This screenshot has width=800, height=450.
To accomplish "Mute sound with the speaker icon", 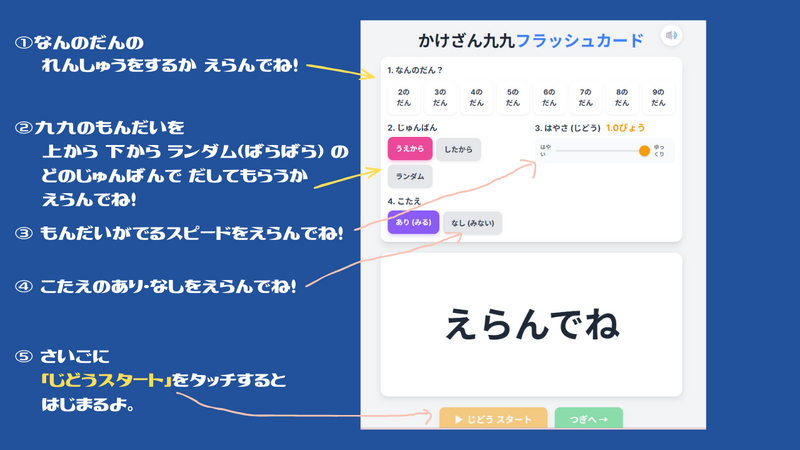I will point(671,36).
